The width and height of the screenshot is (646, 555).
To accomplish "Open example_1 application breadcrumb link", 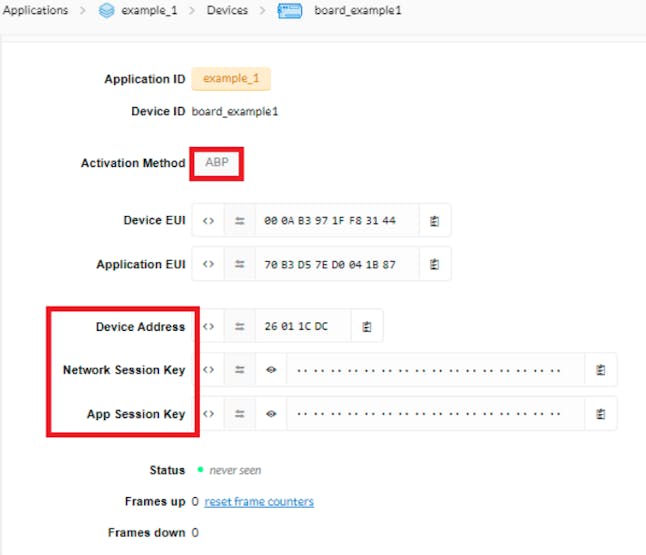I will [150, 11].
